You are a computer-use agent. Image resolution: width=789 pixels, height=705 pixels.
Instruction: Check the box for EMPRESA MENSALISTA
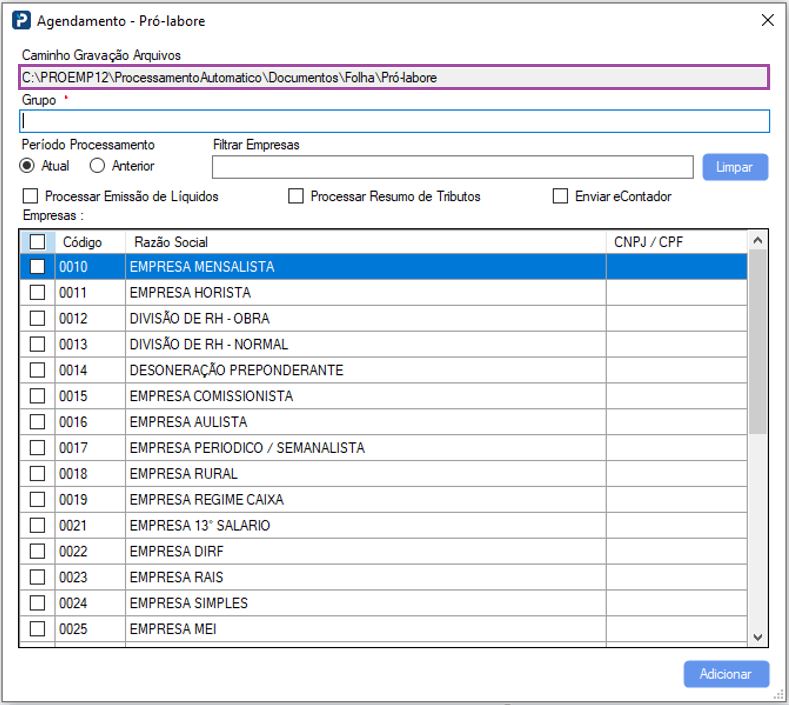coord(37,267)
